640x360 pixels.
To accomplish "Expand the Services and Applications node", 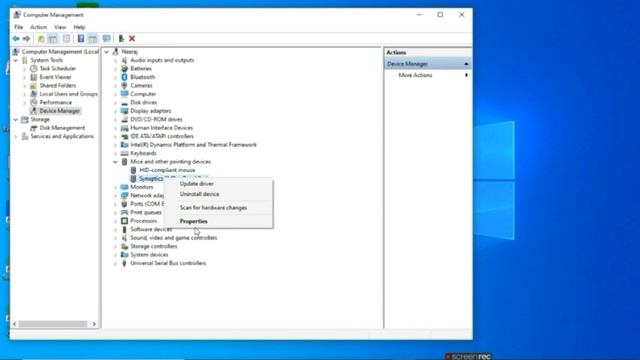I will [16, 137].
